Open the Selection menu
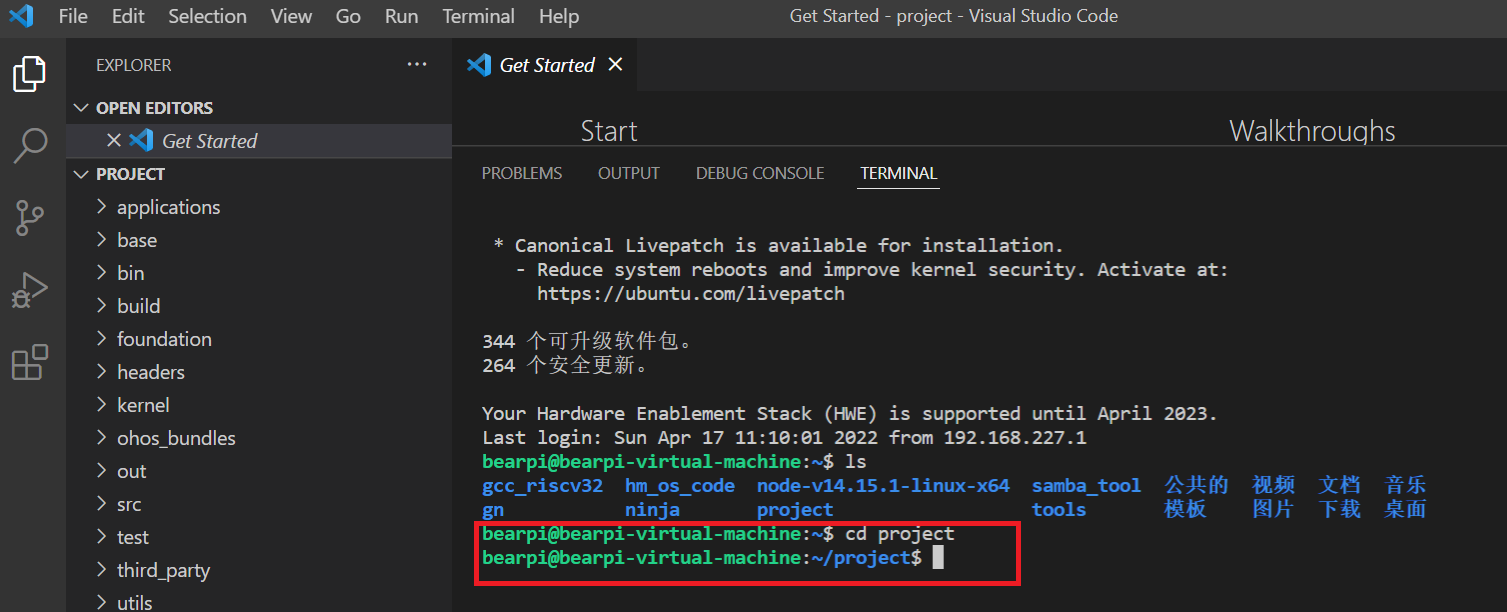The height and width of the screenshot is (612, 1507). point(207,16)
